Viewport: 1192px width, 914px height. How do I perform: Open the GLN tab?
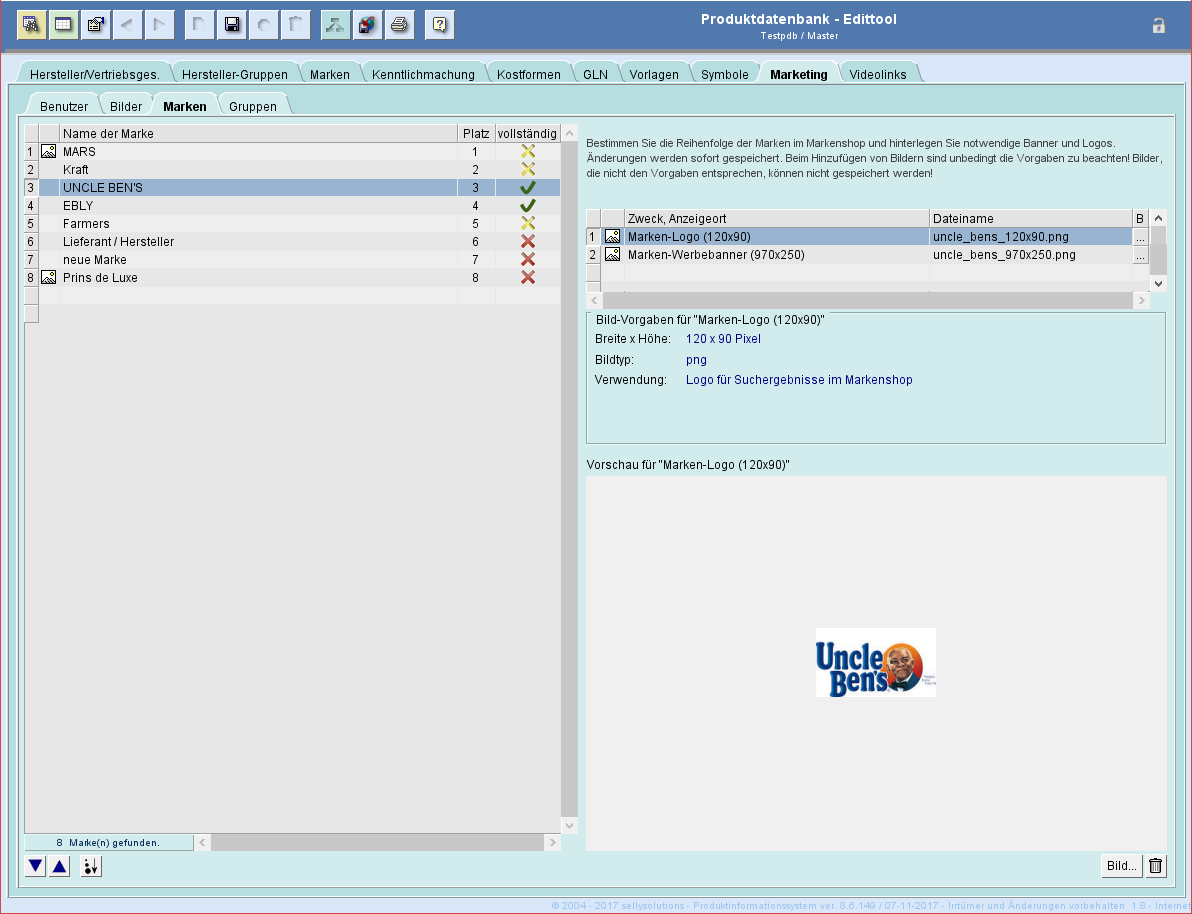(595, 74)
